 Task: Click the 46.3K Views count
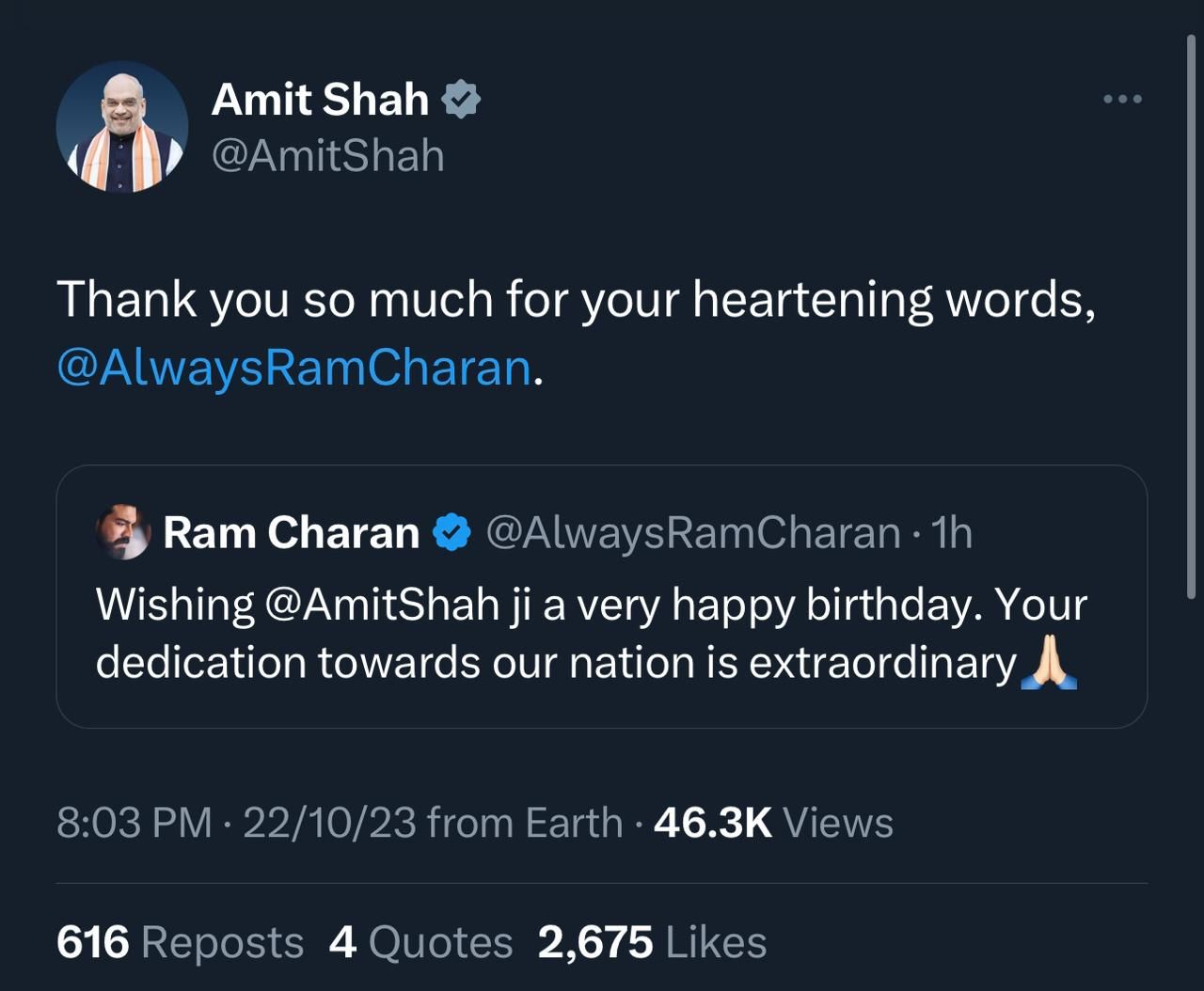(772, 823)
